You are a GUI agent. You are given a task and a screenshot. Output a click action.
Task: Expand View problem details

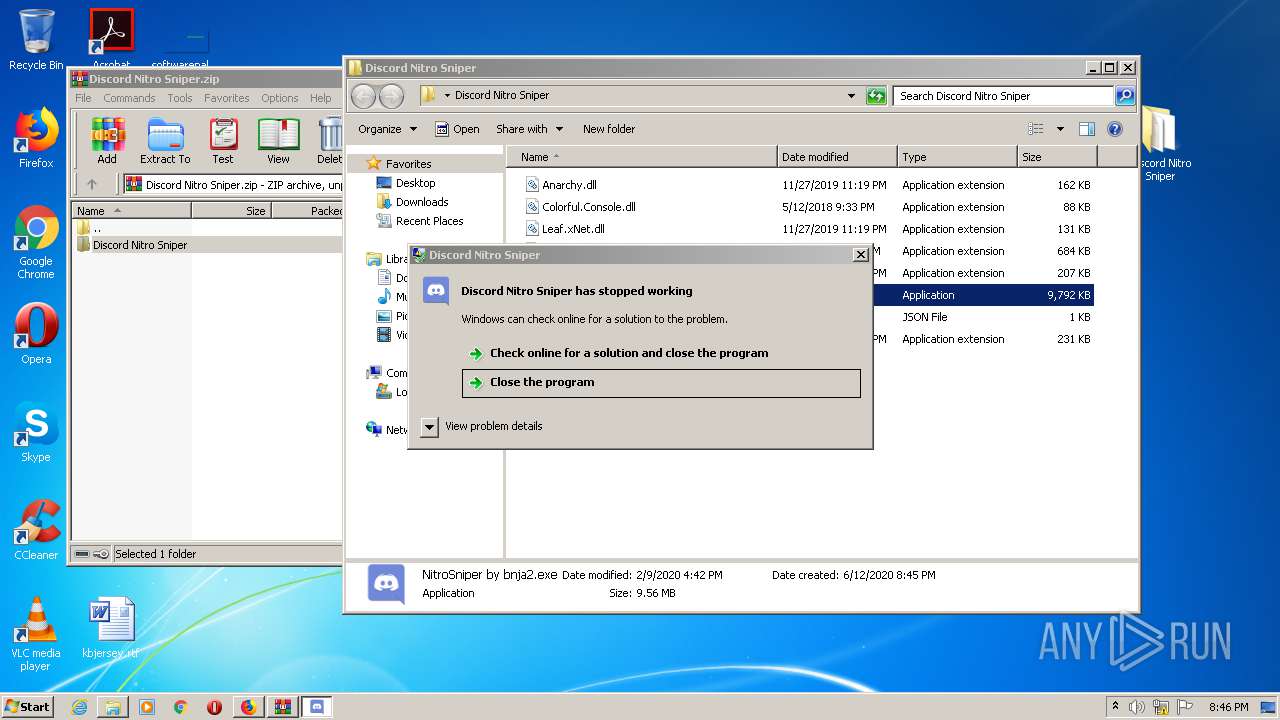coord(481,426)
